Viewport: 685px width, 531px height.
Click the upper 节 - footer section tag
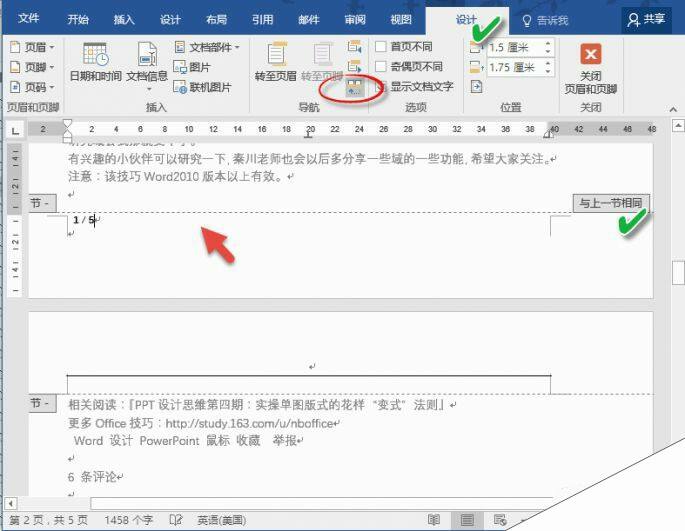pos(42,203)
